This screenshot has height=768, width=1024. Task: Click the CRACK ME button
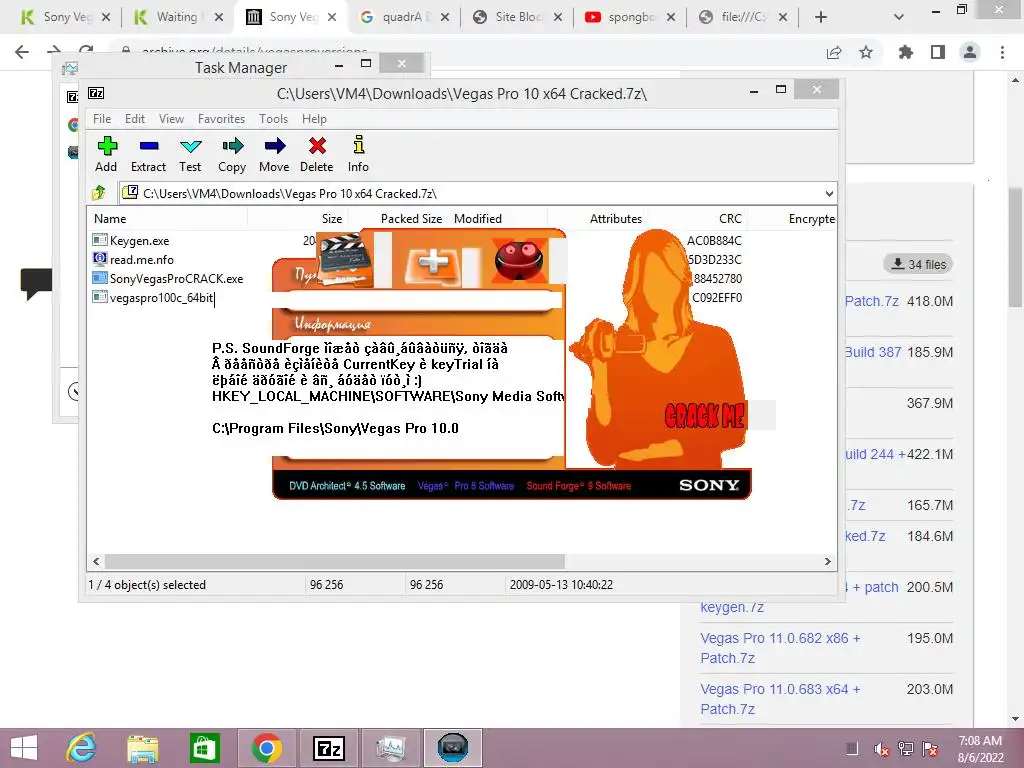pos(704,415)
